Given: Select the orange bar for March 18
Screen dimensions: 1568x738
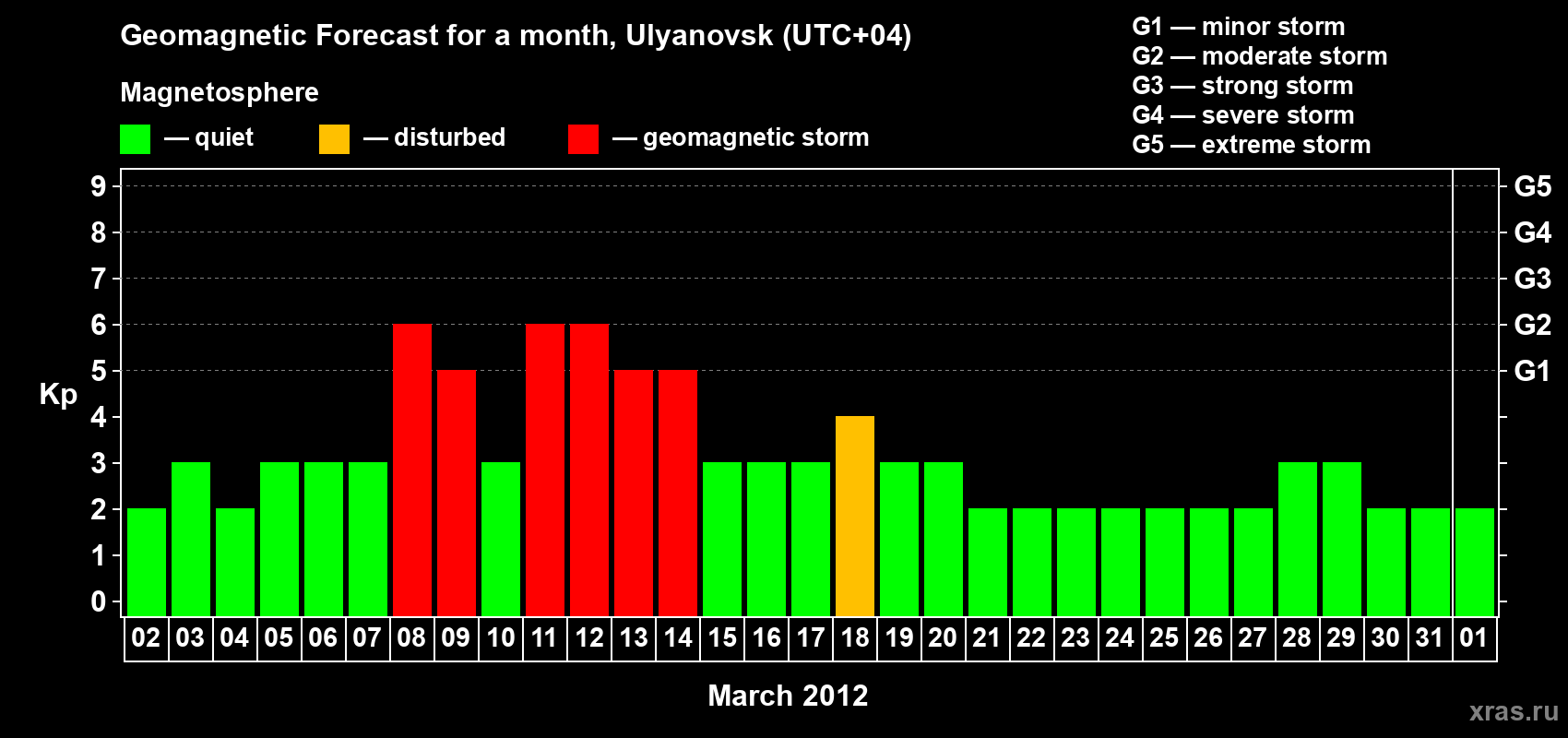Looking at the screenshot, I should 855,517.
